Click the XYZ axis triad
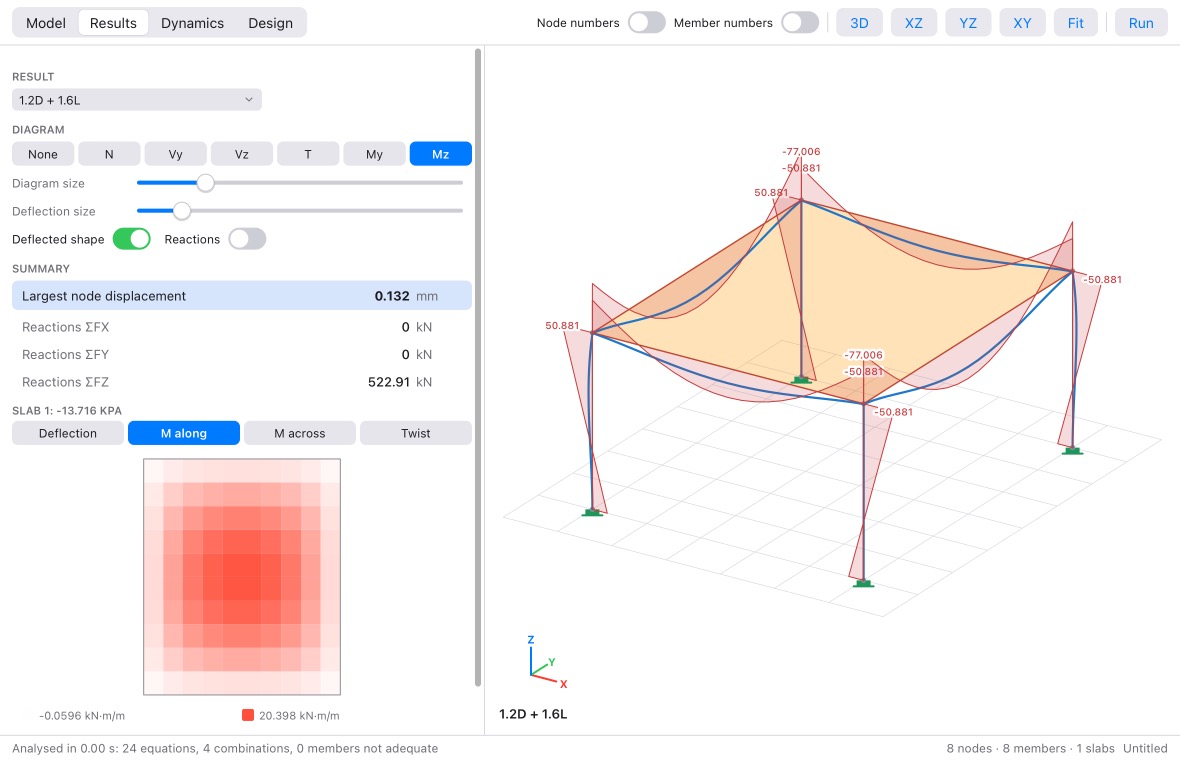1180x760 pixels. [546, 661]
